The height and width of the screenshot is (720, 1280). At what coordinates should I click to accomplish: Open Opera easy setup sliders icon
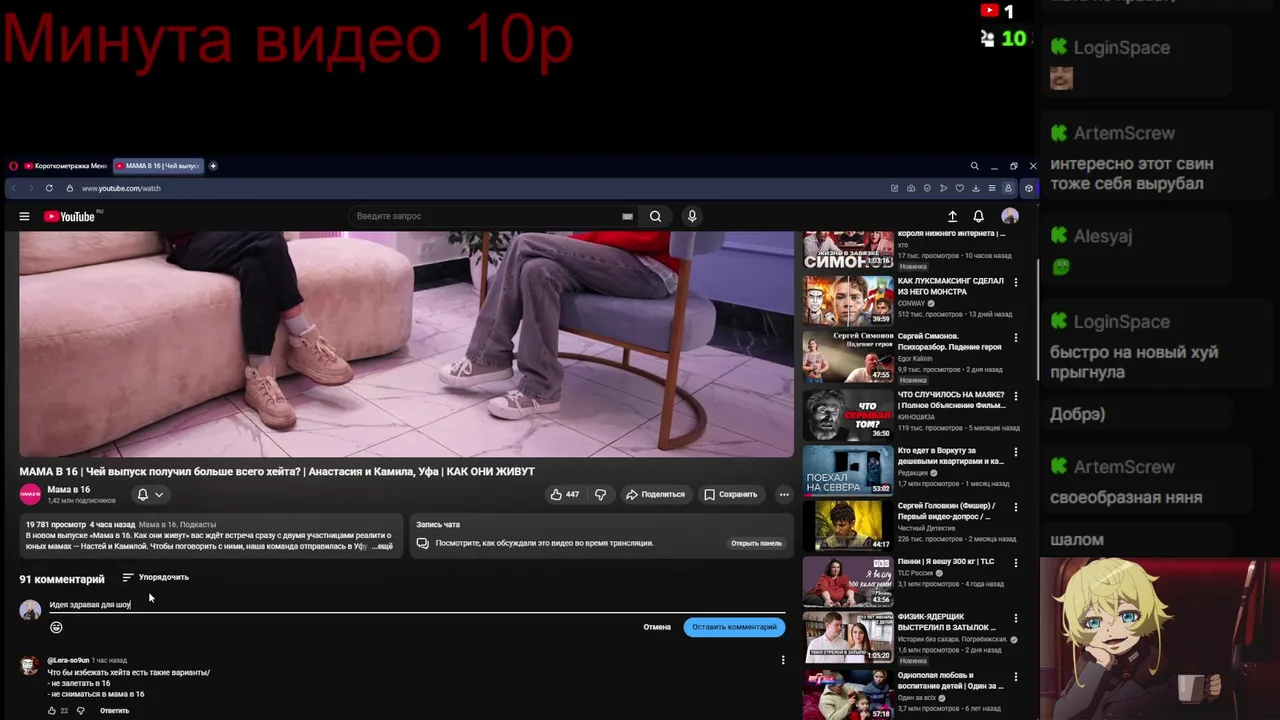coord(992,188)
